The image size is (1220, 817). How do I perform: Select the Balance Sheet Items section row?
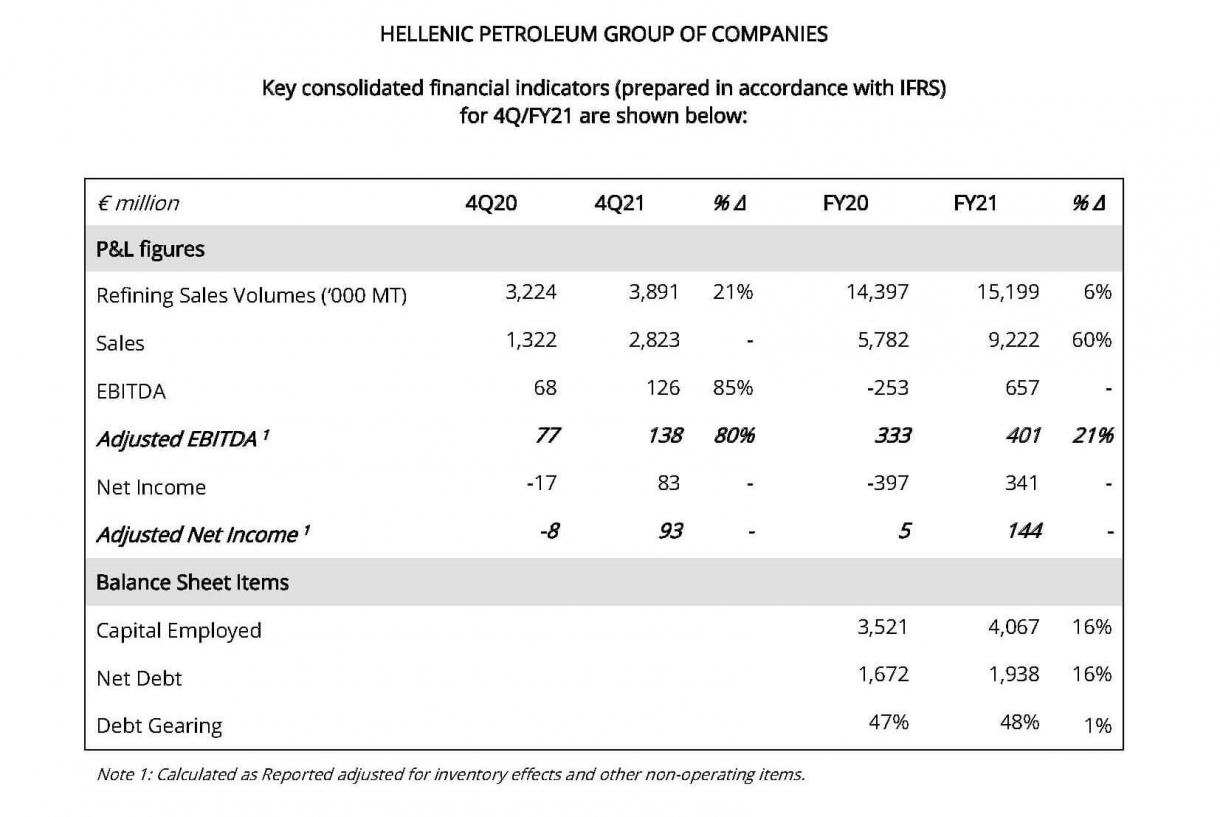pyautogui.click(x=192, y=582)
